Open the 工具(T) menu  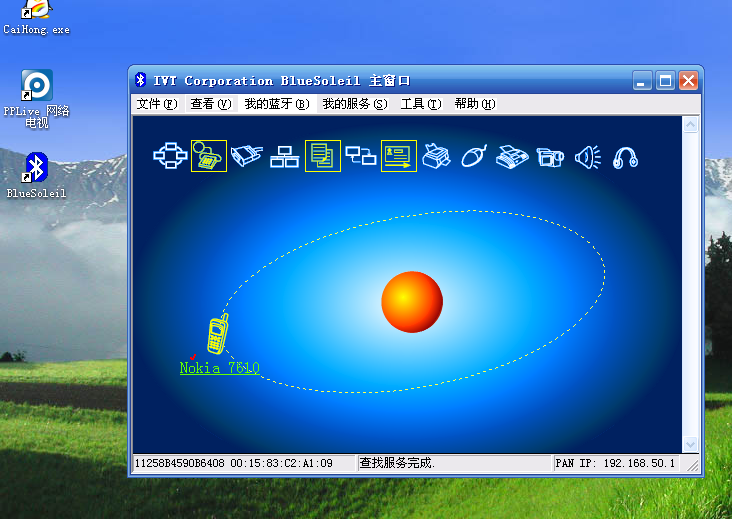421,104
